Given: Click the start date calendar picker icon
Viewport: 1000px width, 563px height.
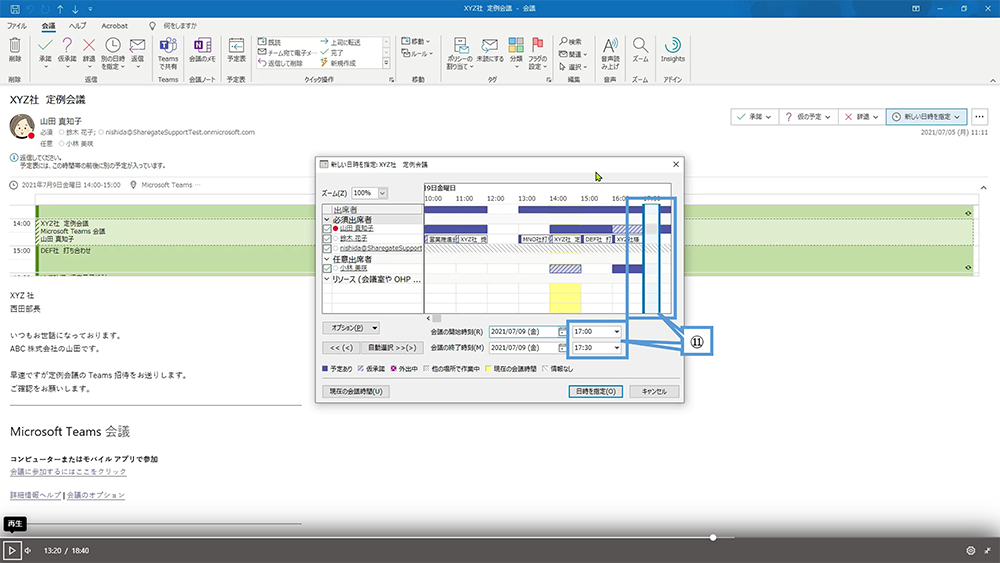Looking at the screenshot, I should (x=562, y=332).
